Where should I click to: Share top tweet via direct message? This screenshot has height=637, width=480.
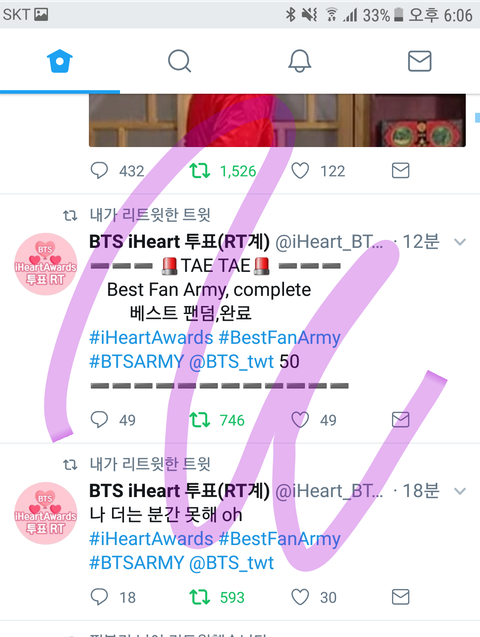tap(400, 171)
